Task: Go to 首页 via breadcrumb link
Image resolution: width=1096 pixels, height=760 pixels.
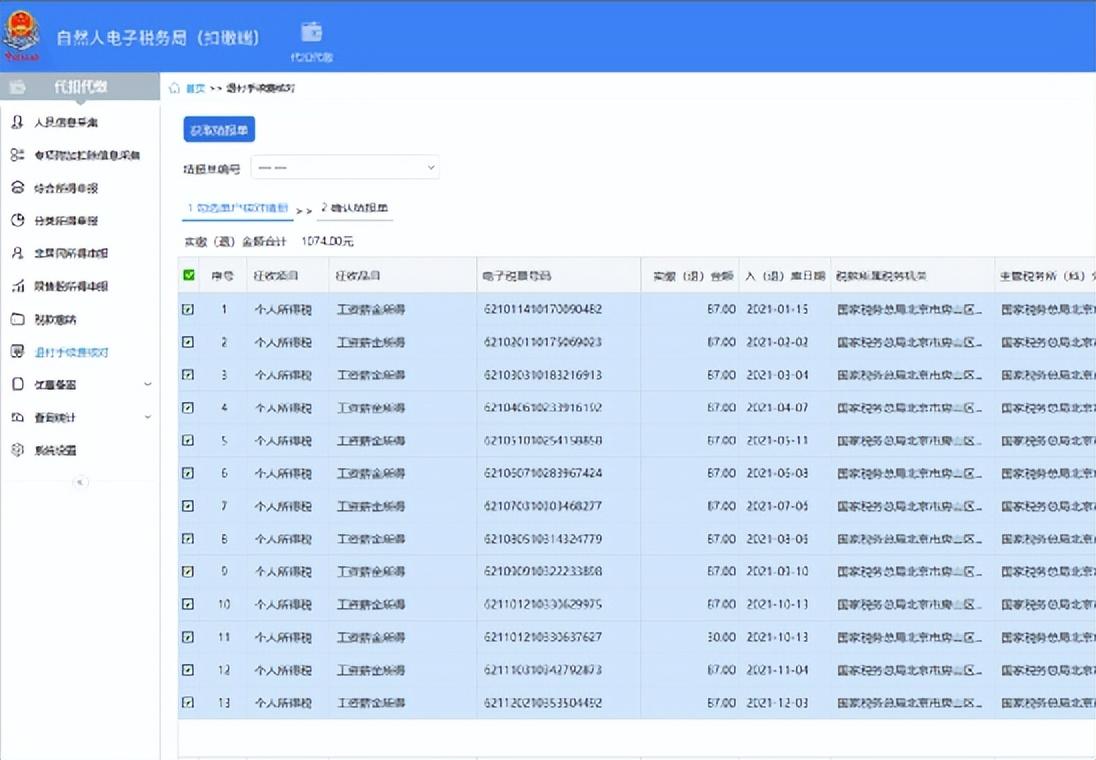Action: click(x=196, y=88)
